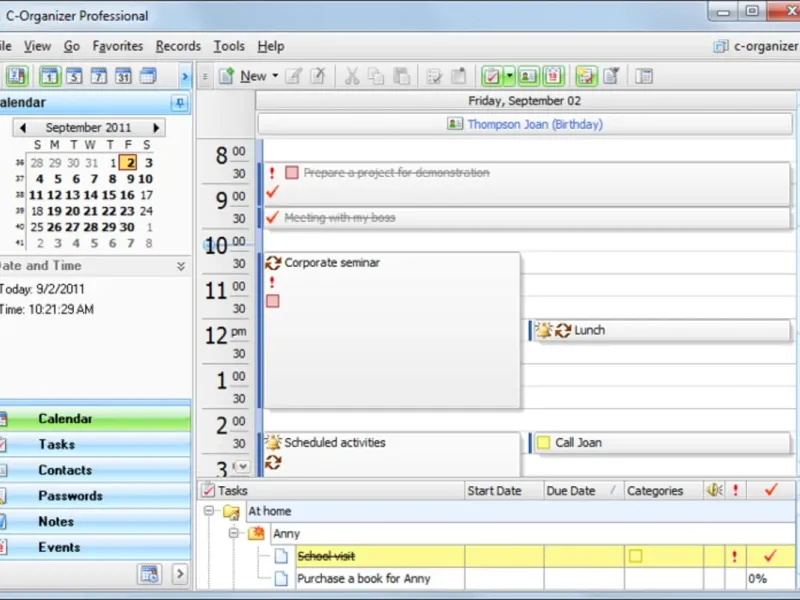Click the first green toolbar icon left of day view
This screenshot has height=600, width=800.
(x=17, y=76)
